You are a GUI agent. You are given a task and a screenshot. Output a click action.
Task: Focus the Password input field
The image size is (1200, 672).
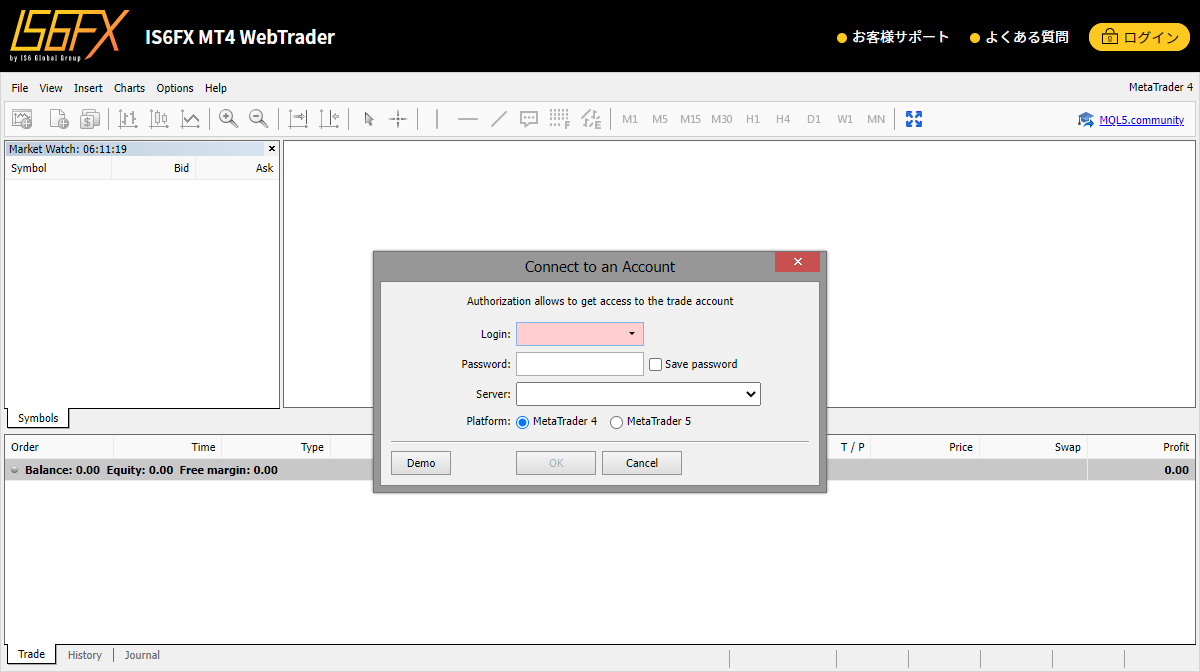pos(580,364)
